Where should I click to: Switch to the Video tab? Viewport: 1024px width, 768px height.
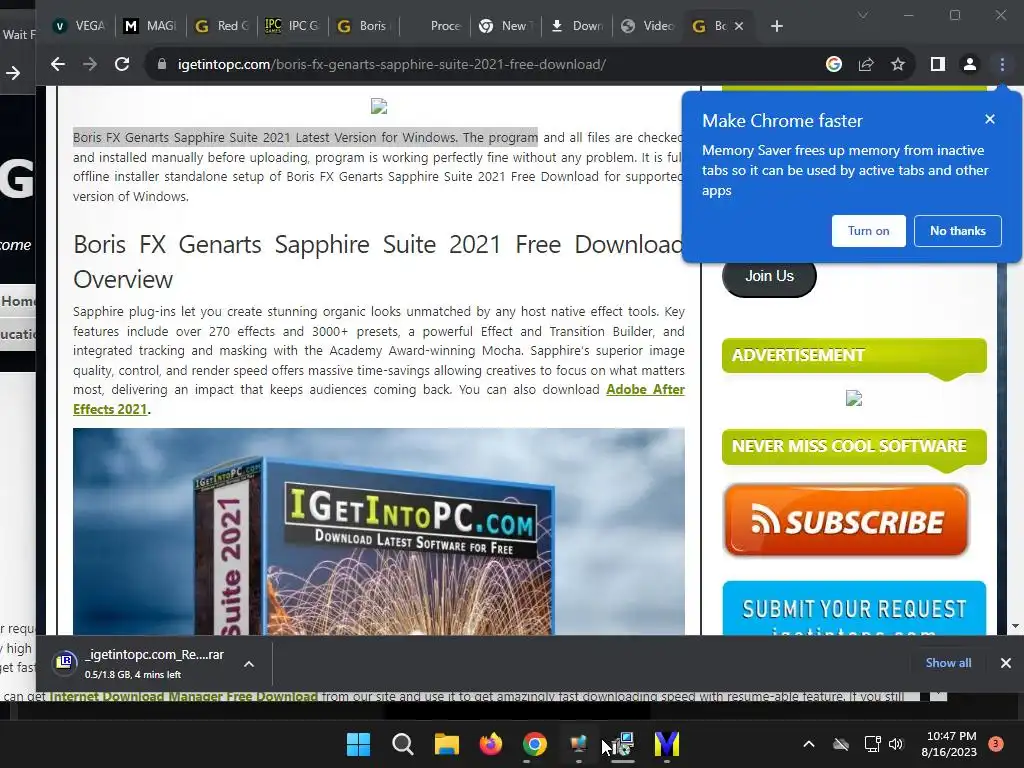pos(647,26)
